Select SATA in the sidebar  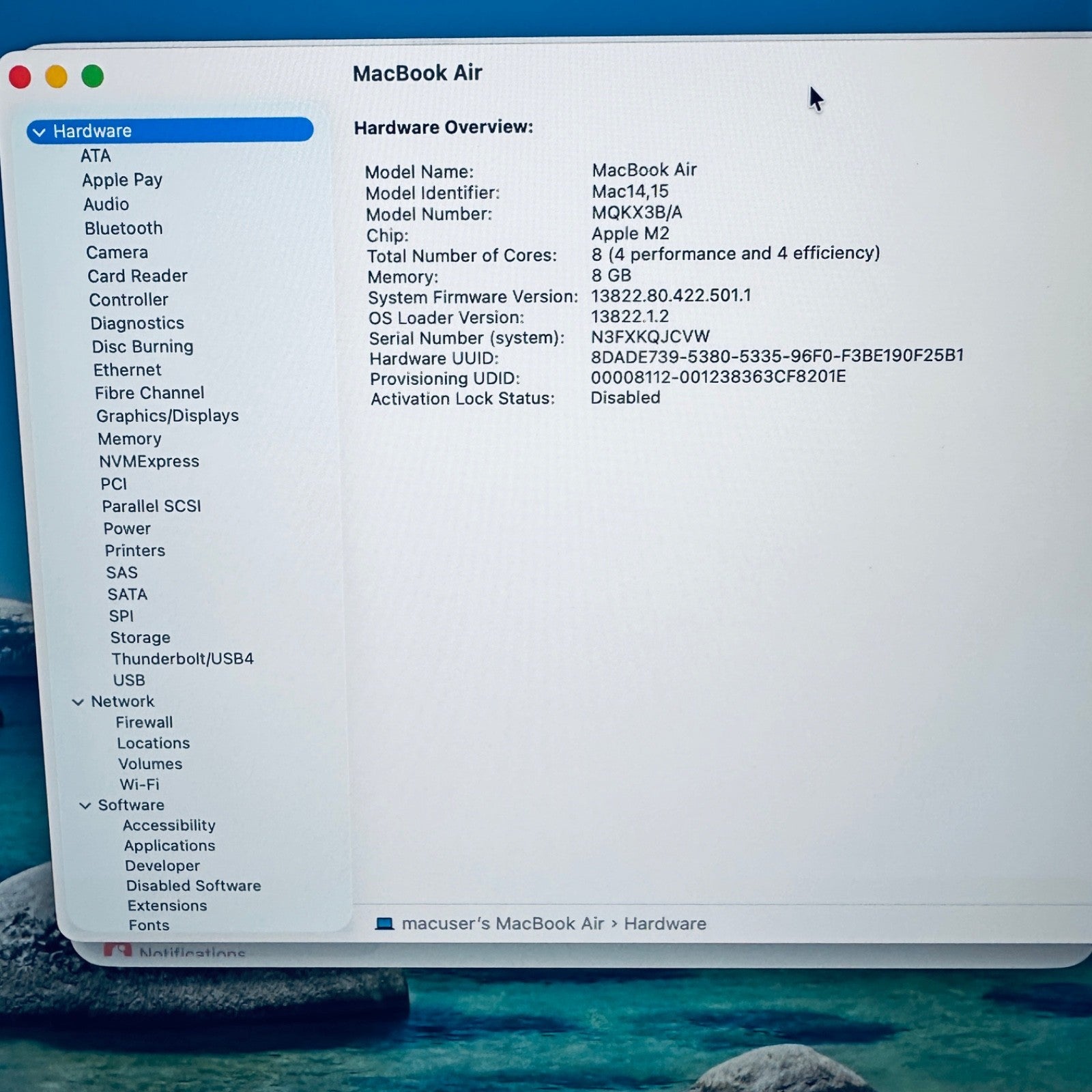(x=127, y=594)
